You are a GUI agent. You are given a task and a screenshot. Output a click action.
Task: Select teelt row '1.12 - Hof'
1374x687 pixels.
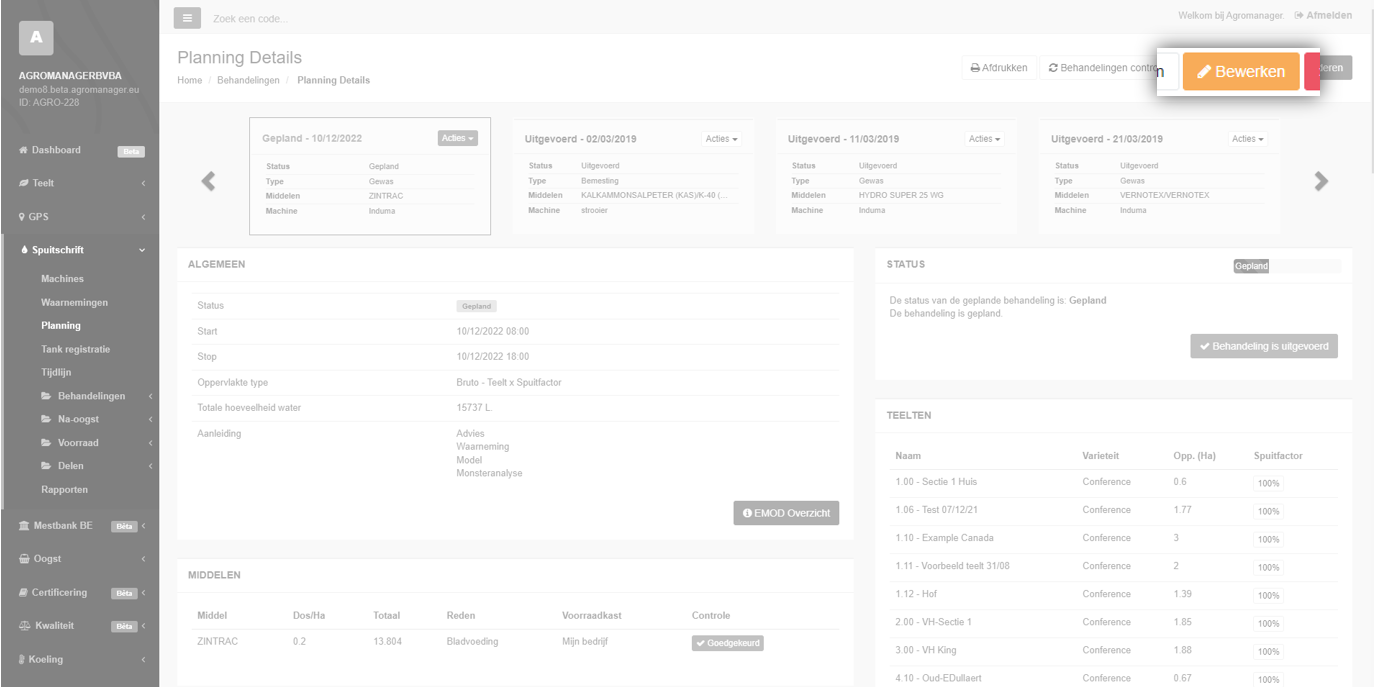(1113, 594)
